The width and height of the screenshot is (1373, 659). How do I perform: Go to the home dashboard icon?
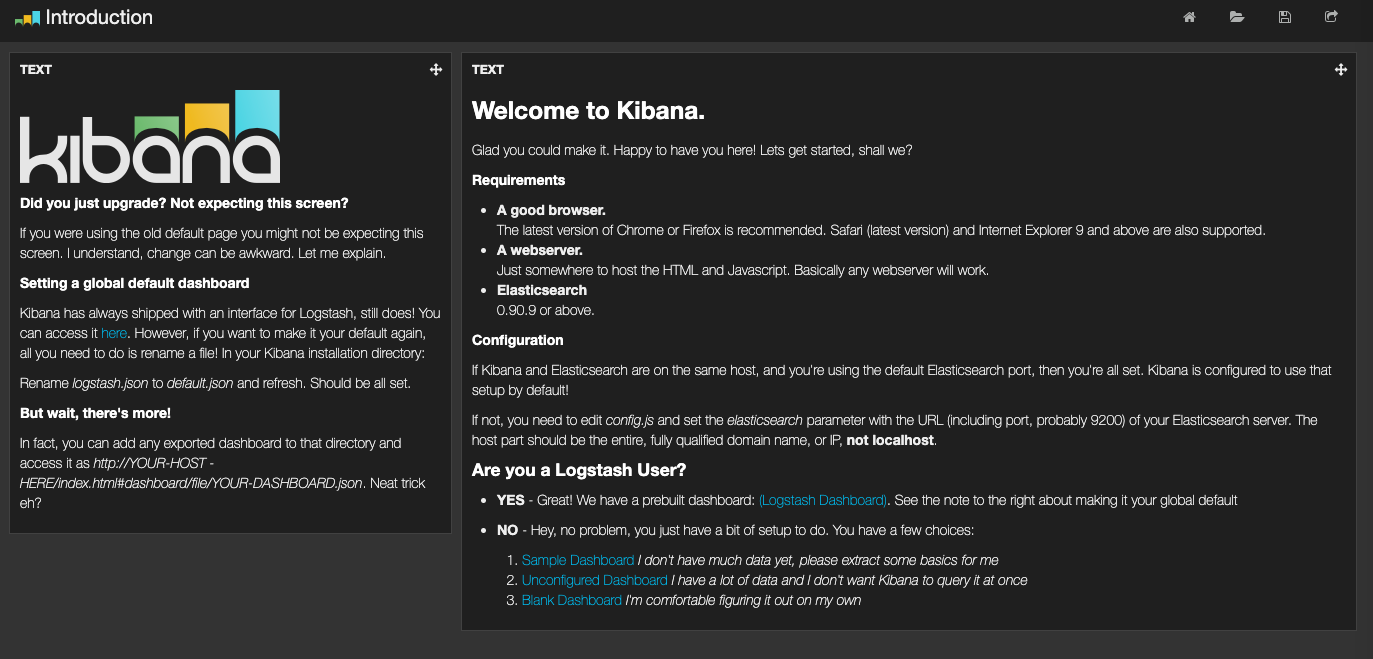1189,17
